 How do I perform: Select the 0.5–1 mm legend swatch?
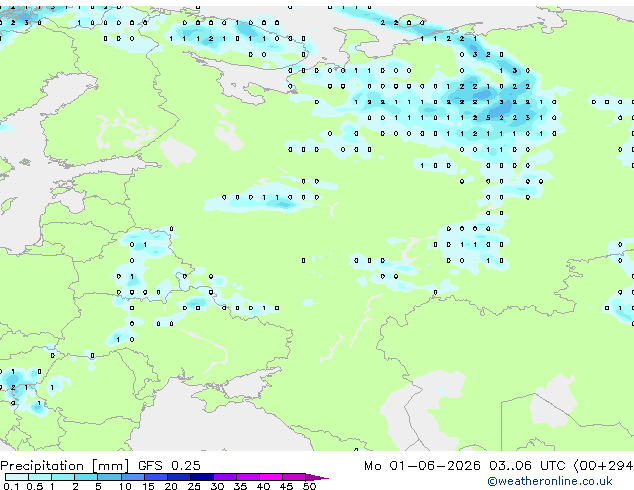click(x=40, y=477)
